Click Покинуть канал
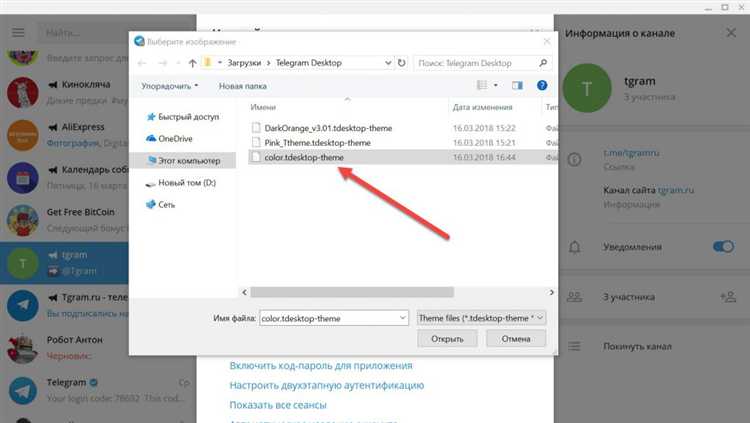 (x=637, y=346)
